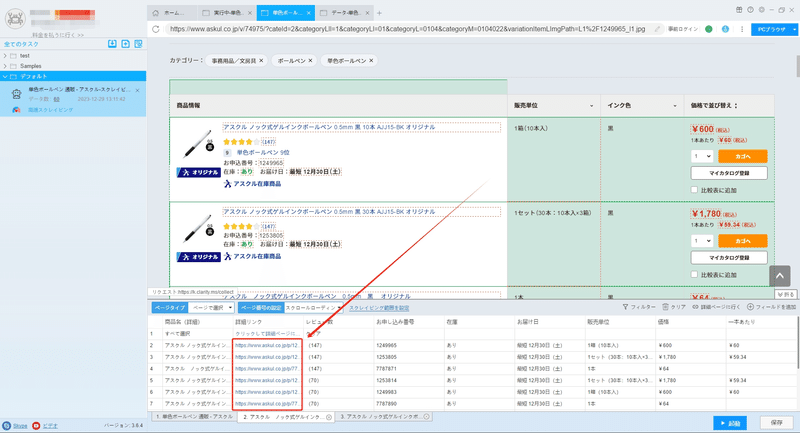Click the trash icon クリア
Screen dimensions: 800x433
pyautogui.click(x=665, y=307)
